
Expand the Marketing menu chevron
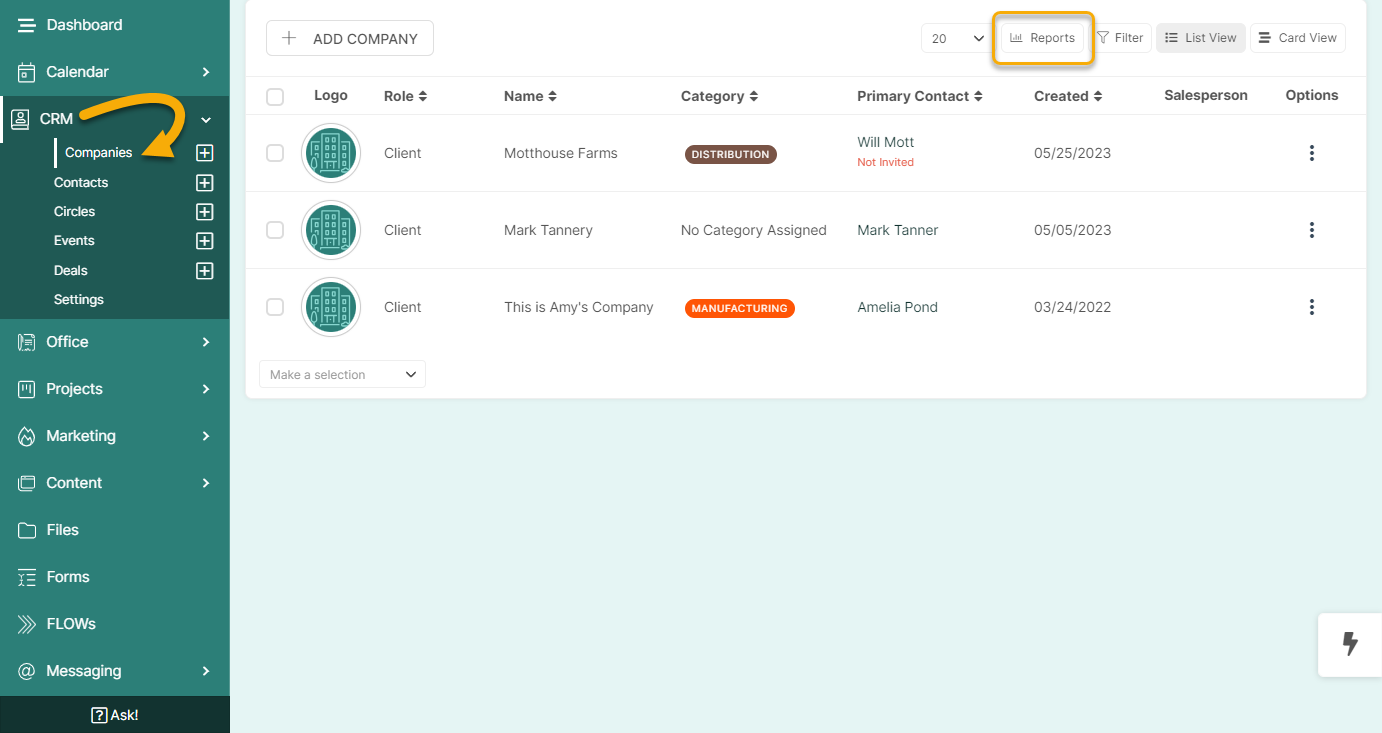click(206, 436)
